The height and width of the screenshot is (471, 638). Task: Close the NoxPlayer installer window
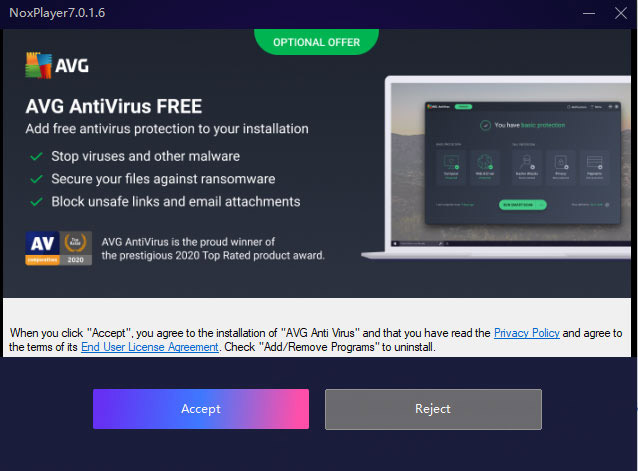621,13
